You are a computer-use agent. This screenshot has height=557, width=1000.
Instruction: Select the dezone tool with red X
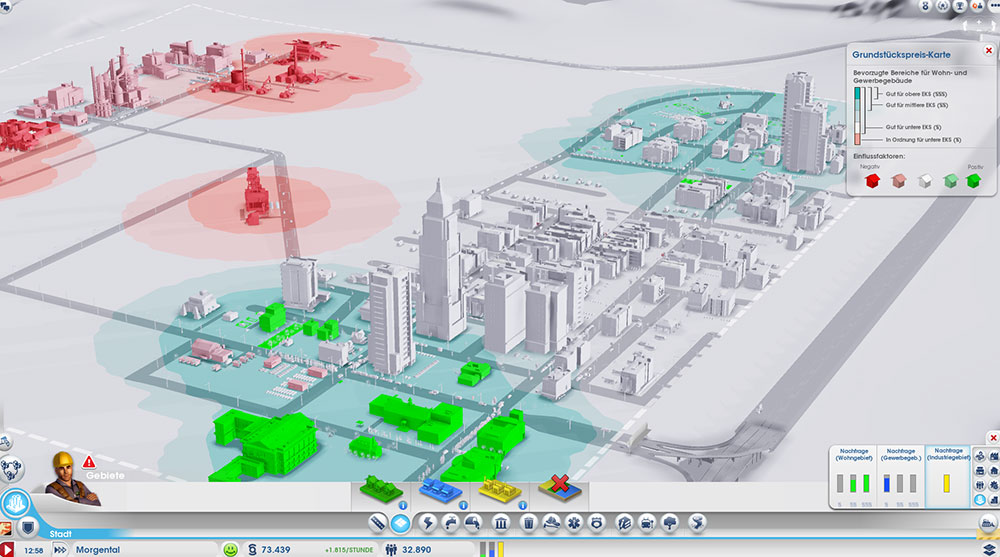coord(559,487)
